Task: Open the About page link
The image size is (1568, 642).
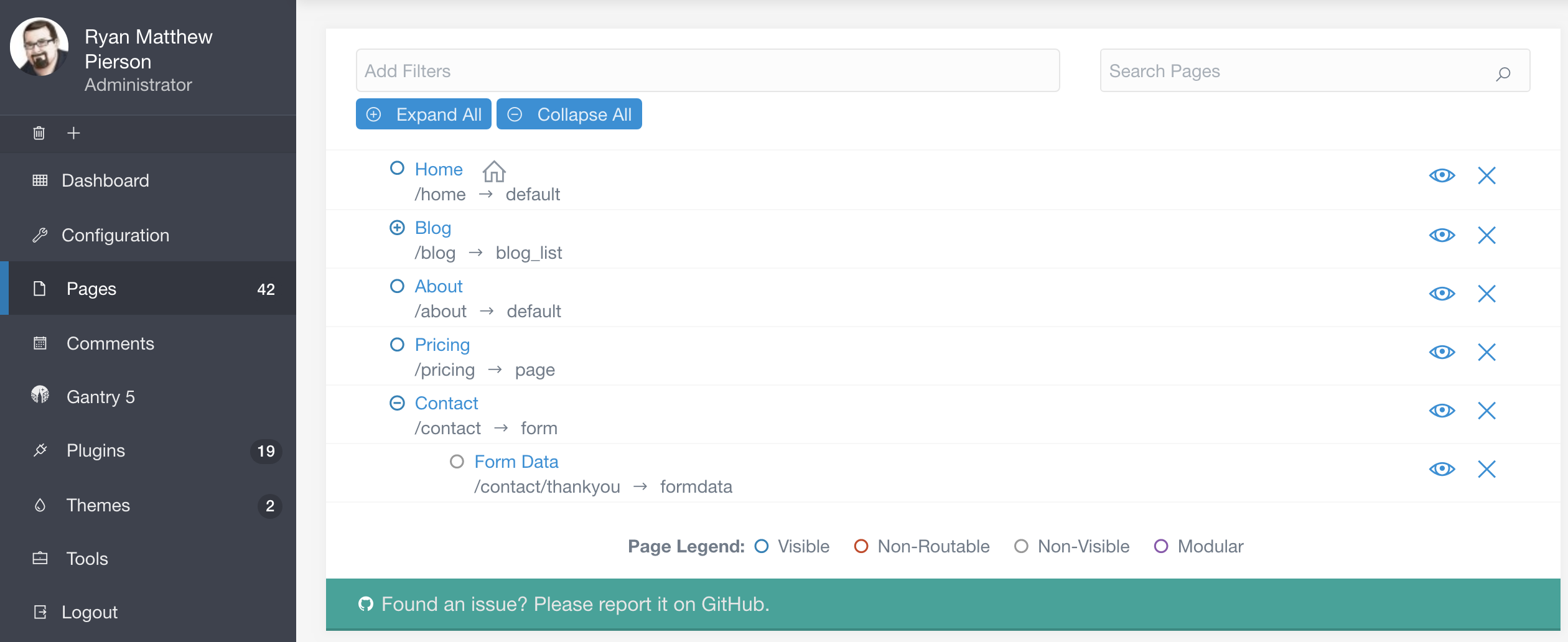Action: (439, 286)
